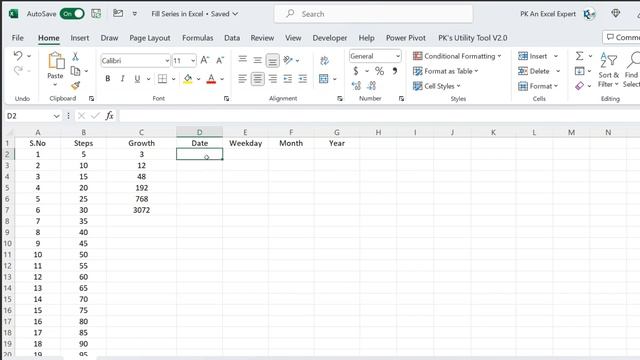Switch to the Page Layout tab
Screen dimensions: 640x360
click(x=150, y=38)
